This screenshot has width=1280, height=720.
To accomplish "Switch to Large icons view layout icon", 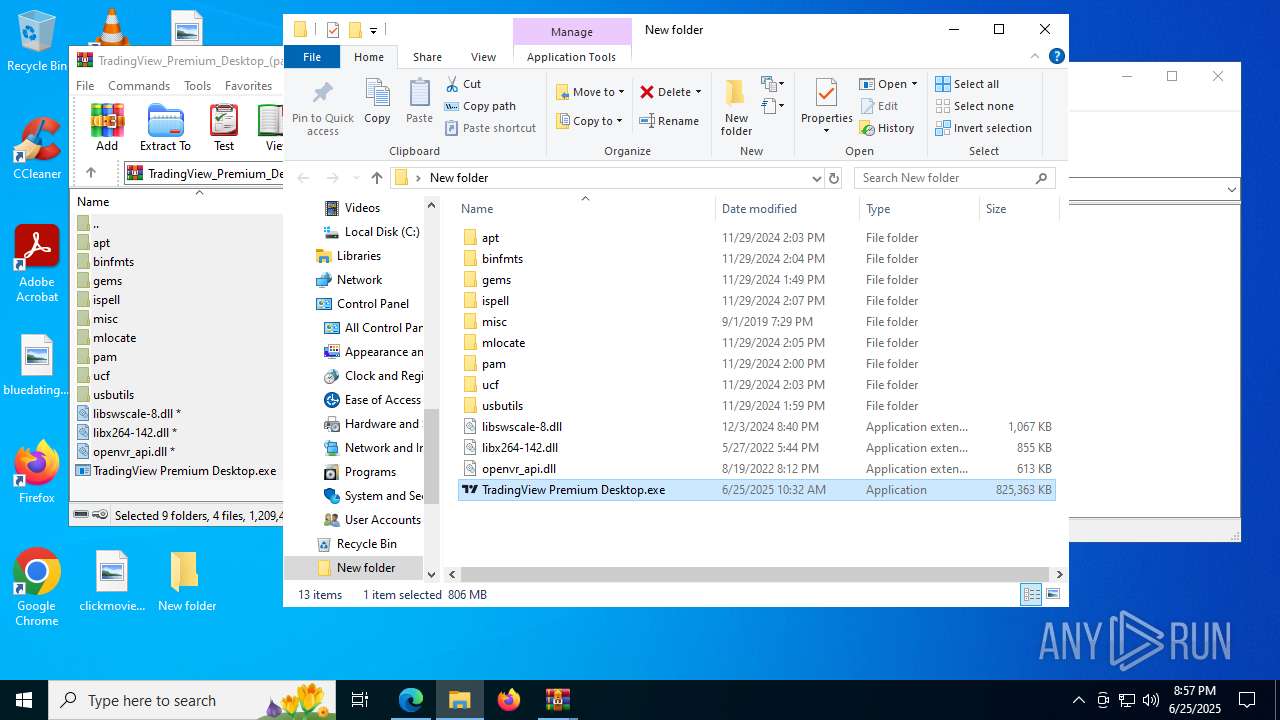I will 1052,594.
